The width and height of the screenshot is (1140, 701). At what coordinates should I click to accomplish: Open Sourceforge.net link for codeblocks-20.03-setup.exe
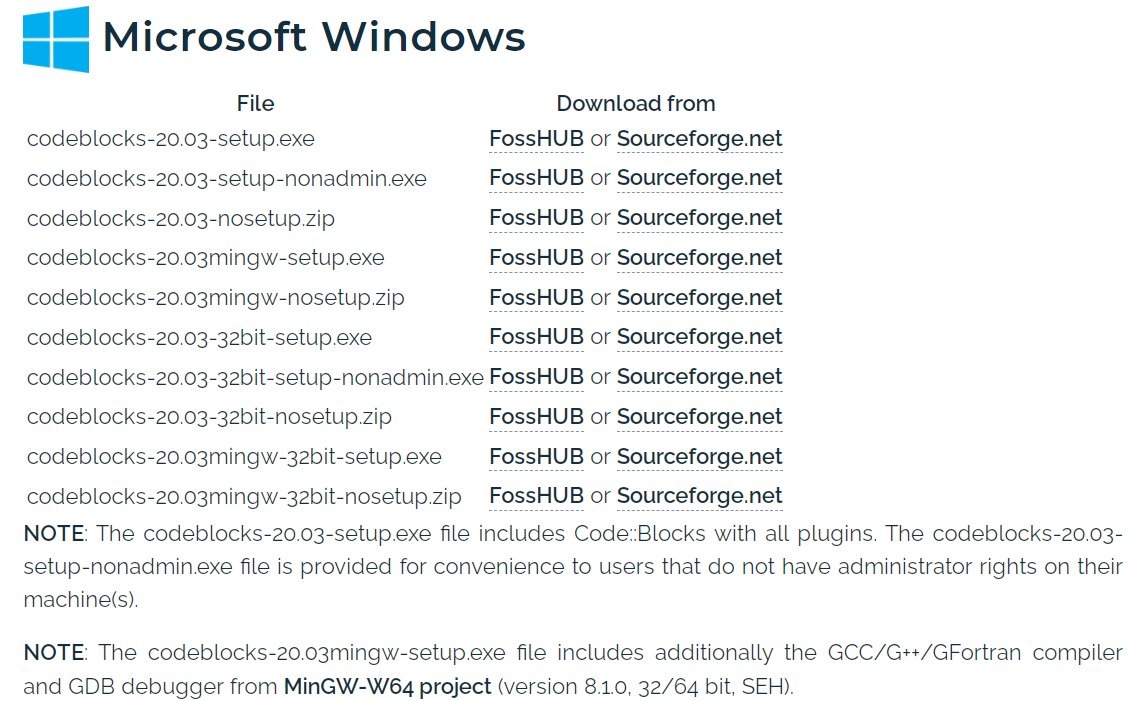pyautogui.click(x=699, y=139)
